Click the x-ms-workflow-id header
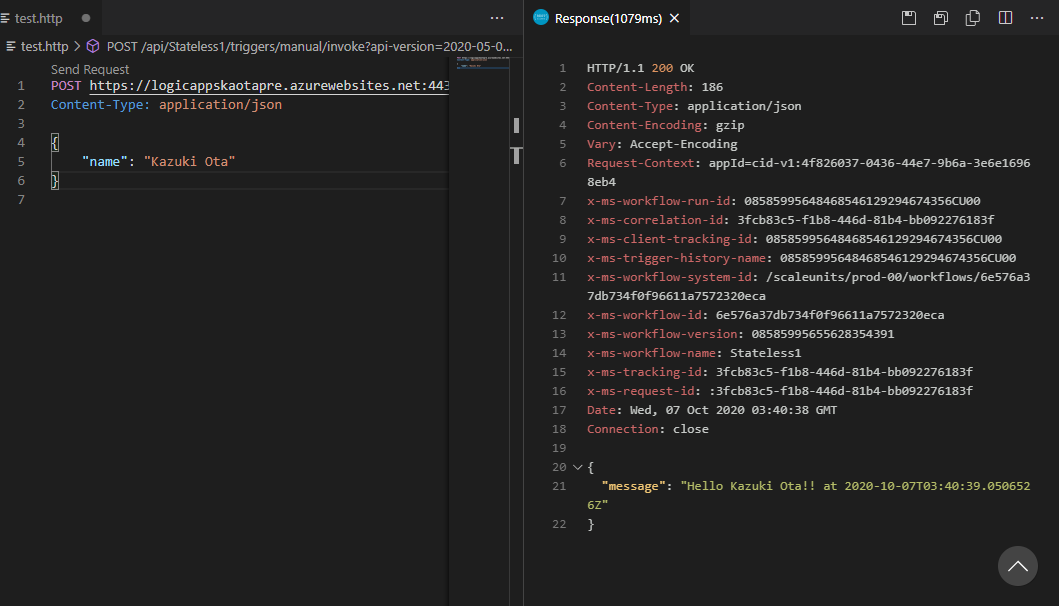The image size is (1059, 606). [765, 315]
